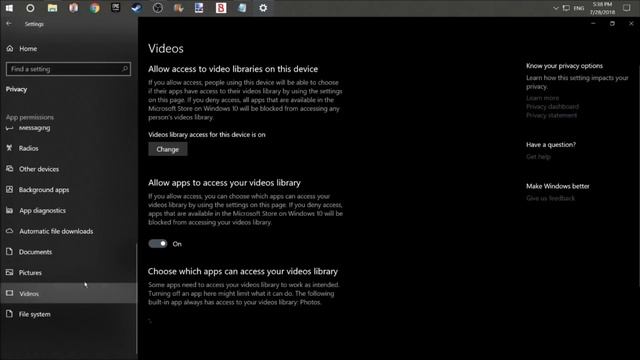
Task: Open the Windows Start menu
Action: [9, 8]
